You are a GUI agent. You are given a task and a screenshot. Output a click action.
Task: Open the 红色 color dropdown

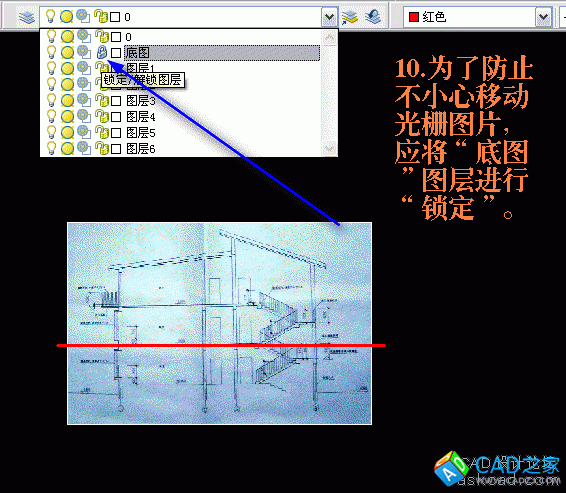pos(543,17)
